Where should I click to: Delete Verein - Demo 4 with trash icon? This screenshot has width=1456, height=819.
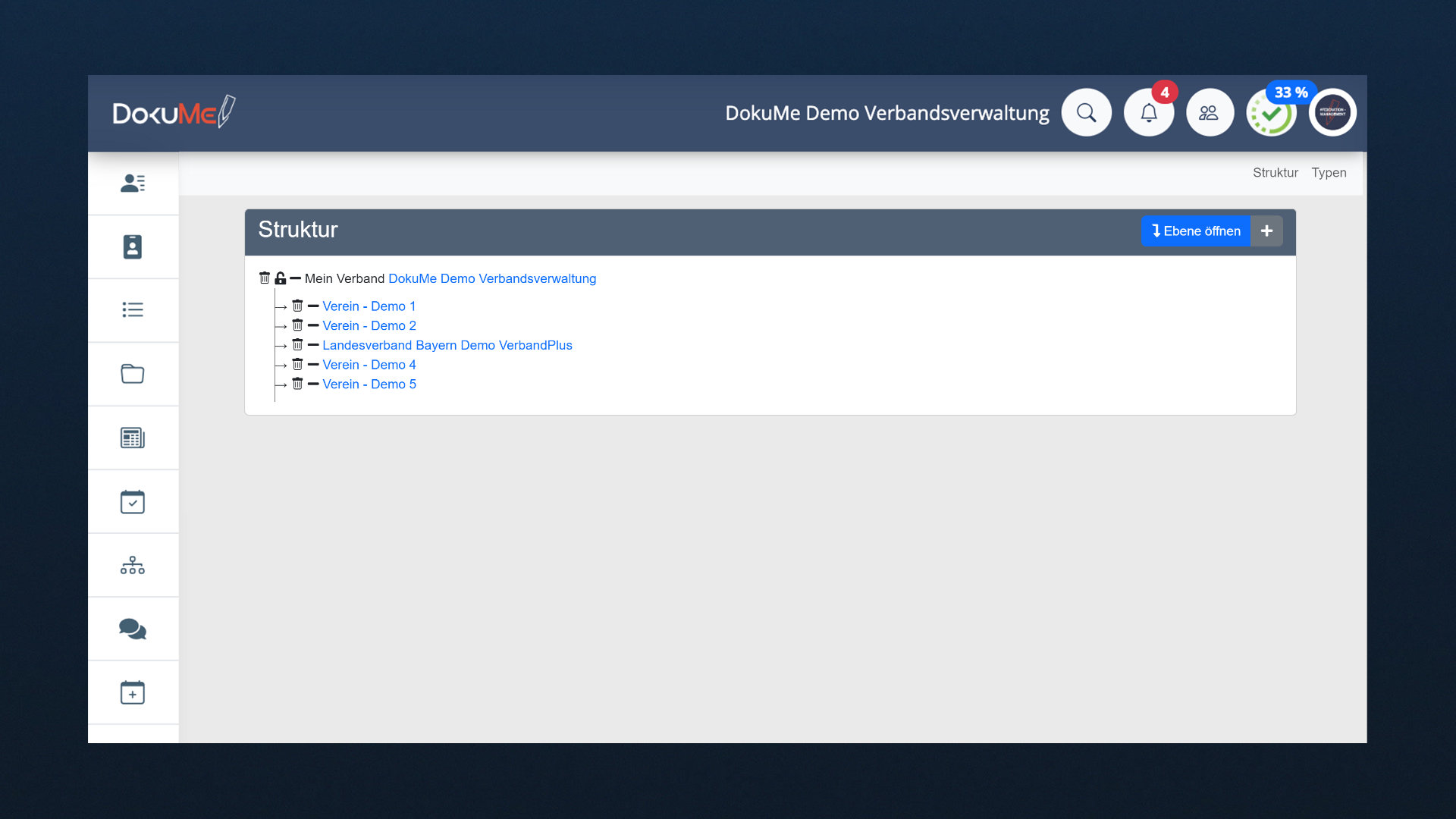[297, 365]
